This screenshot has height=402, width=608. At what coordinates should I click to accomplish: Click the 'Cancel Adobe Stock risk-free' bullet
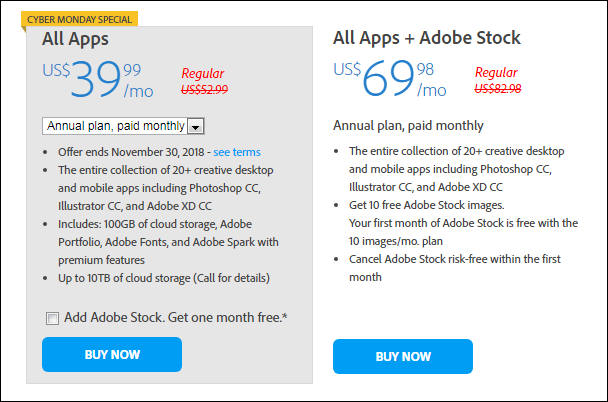454,268
